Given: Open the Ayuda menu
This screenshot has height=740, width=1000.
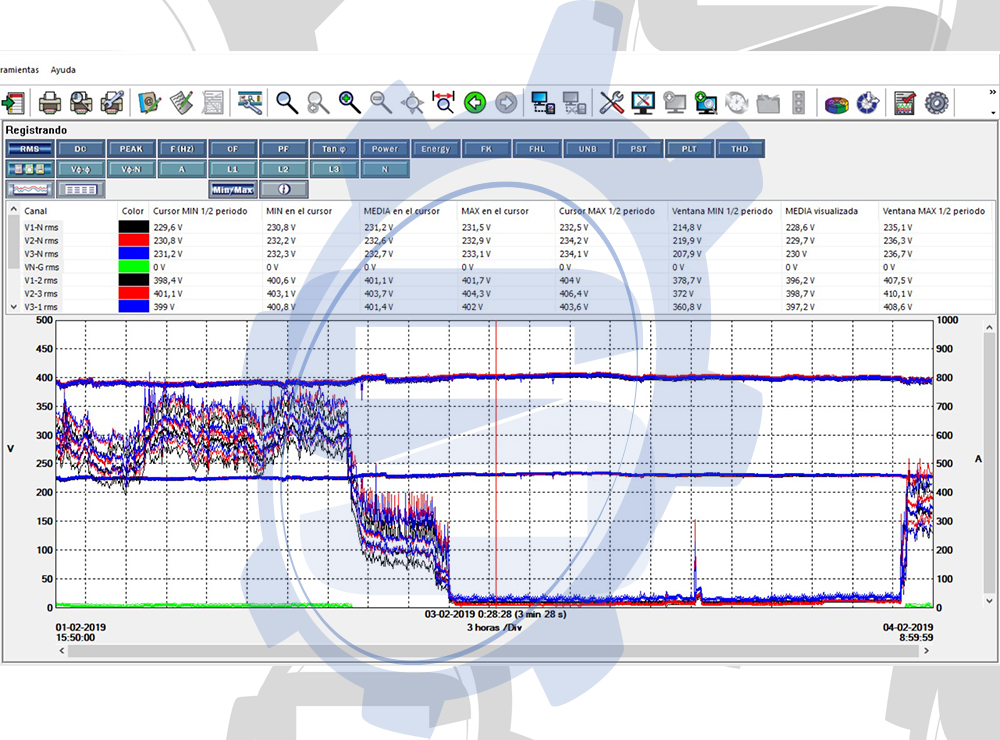Looking at the screenshot, I should pyautogui.click(x=63, y=70).
